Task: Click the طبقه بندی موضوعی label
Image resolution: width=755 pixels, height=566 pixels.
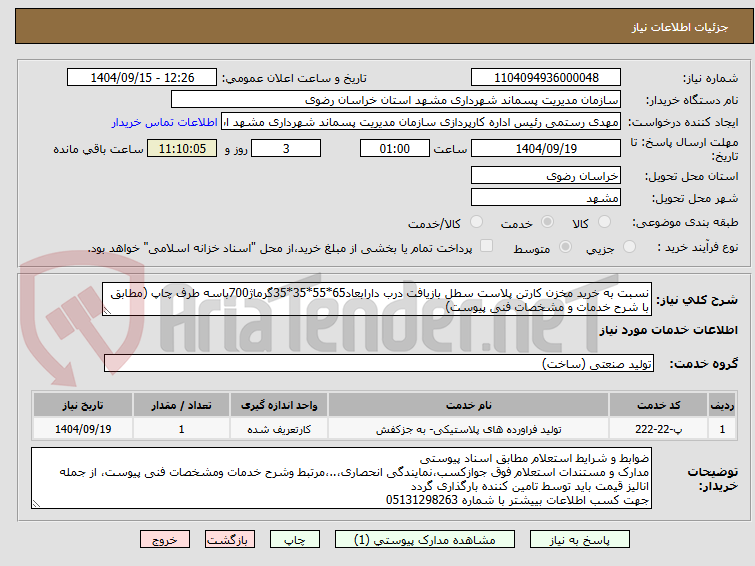Action: (685, 223)
